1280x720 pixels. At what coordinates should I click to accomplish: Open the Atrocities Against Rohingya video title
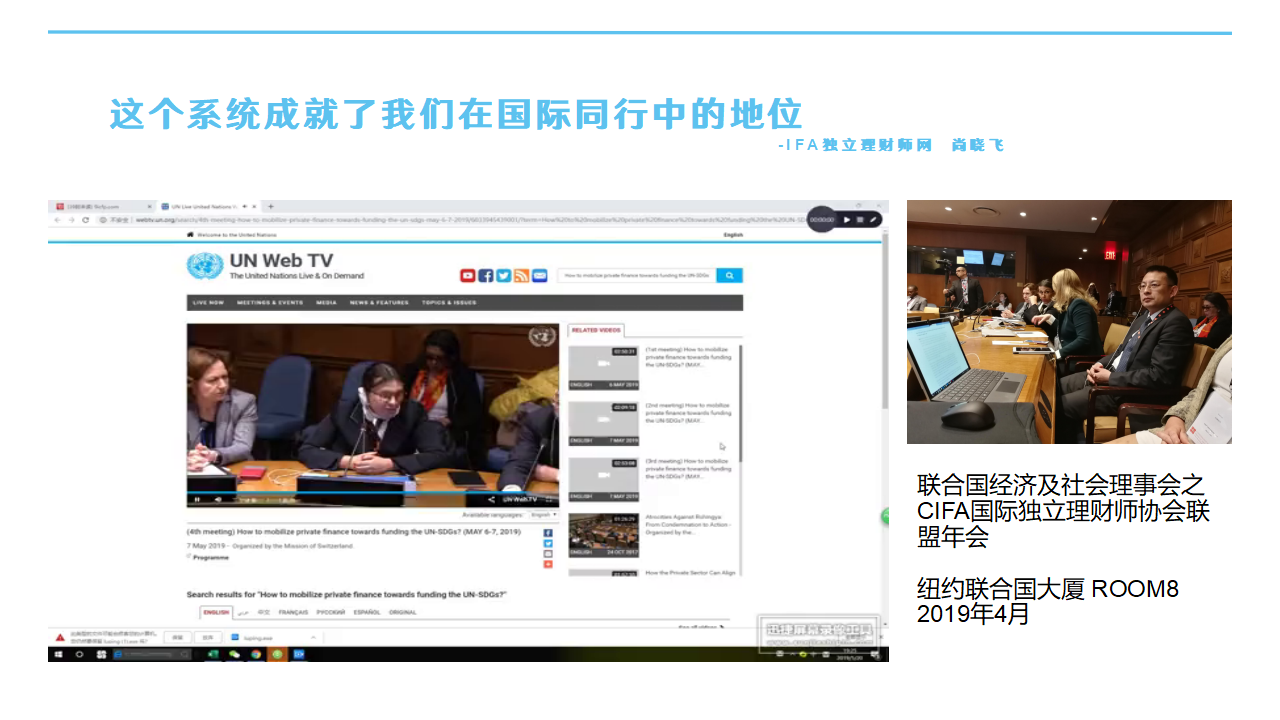[x=688, y=524]
